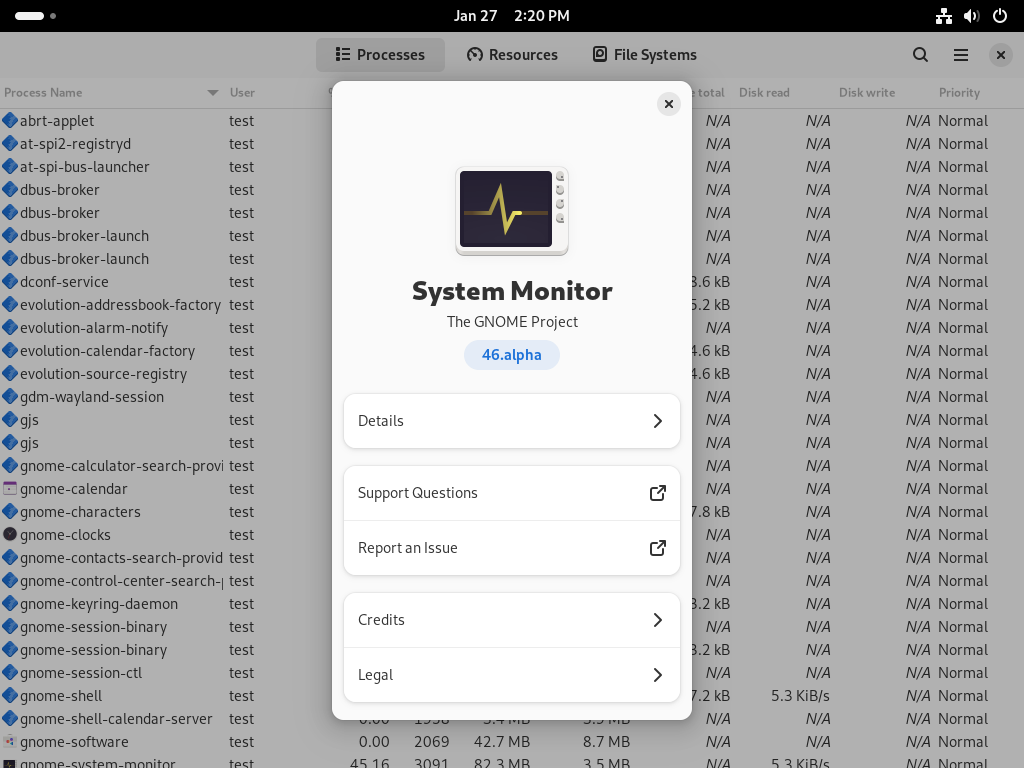The width and height of the screenshot is (1024, 768).
Task: Click the gnome-shell-calendar-server process icon
Action: [10, 718]
